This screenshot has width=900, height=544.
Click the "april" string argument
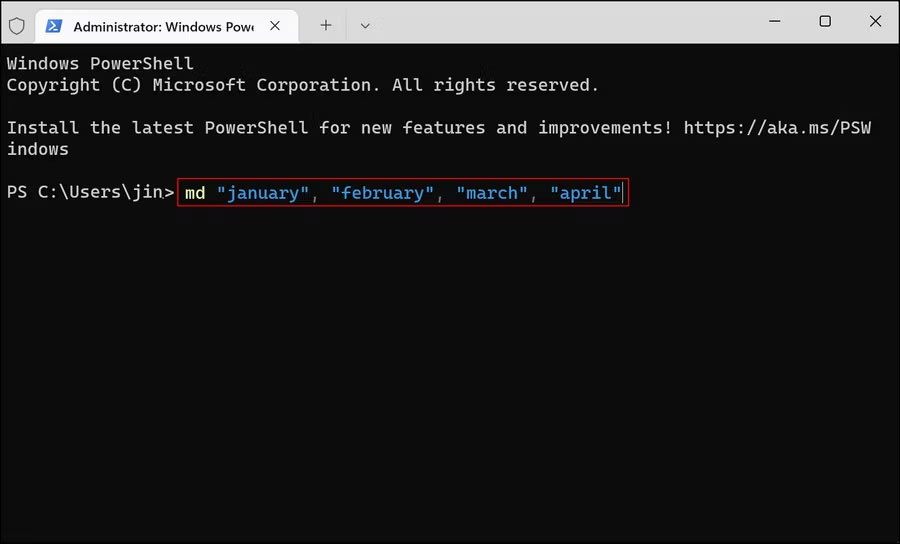coord(585,193)
